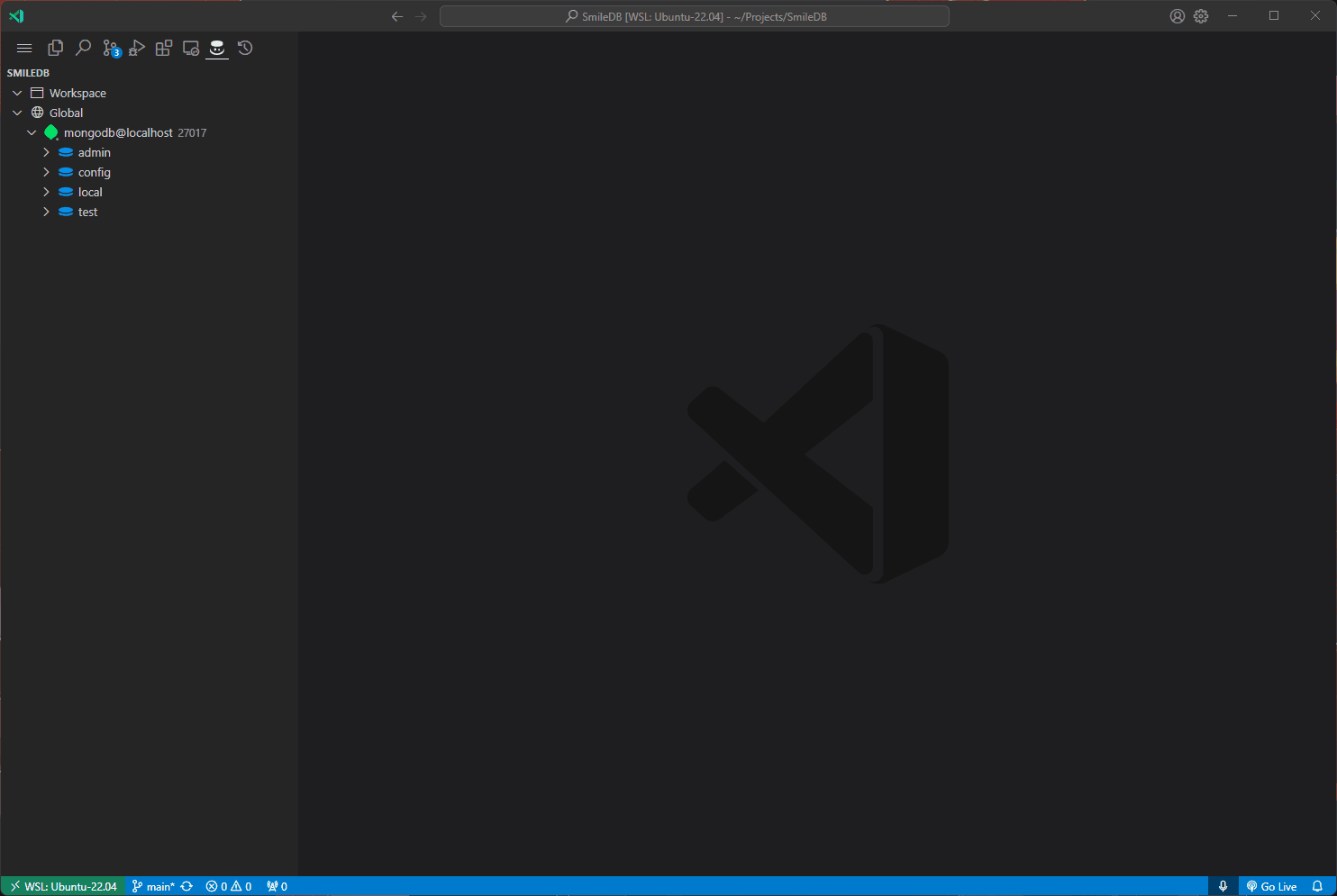Click the ports forwarded indicator showing 0
The image size is (1337, 896).
point(277,886)
